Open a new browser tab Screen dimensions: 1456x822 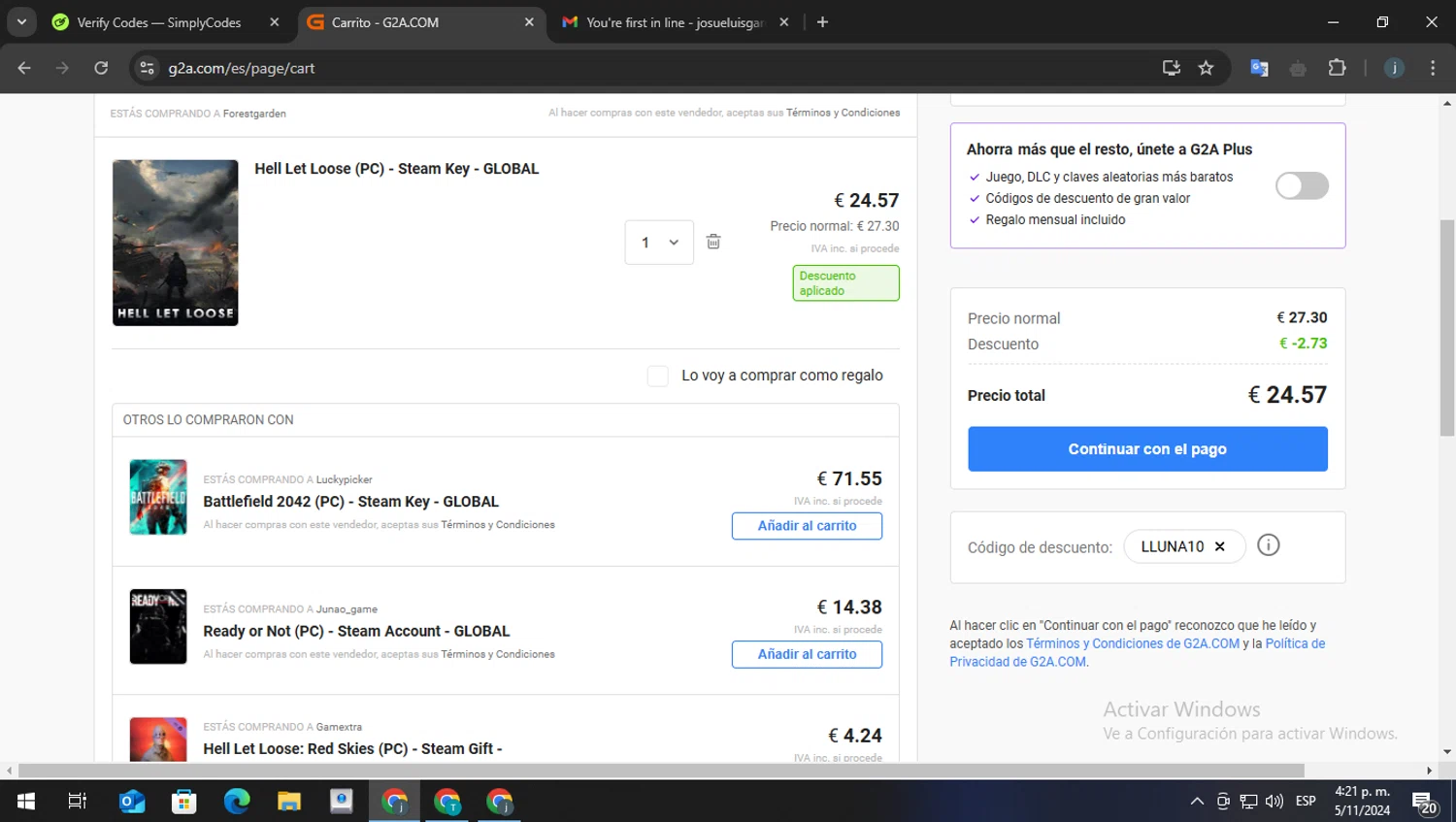coord(822,22)
